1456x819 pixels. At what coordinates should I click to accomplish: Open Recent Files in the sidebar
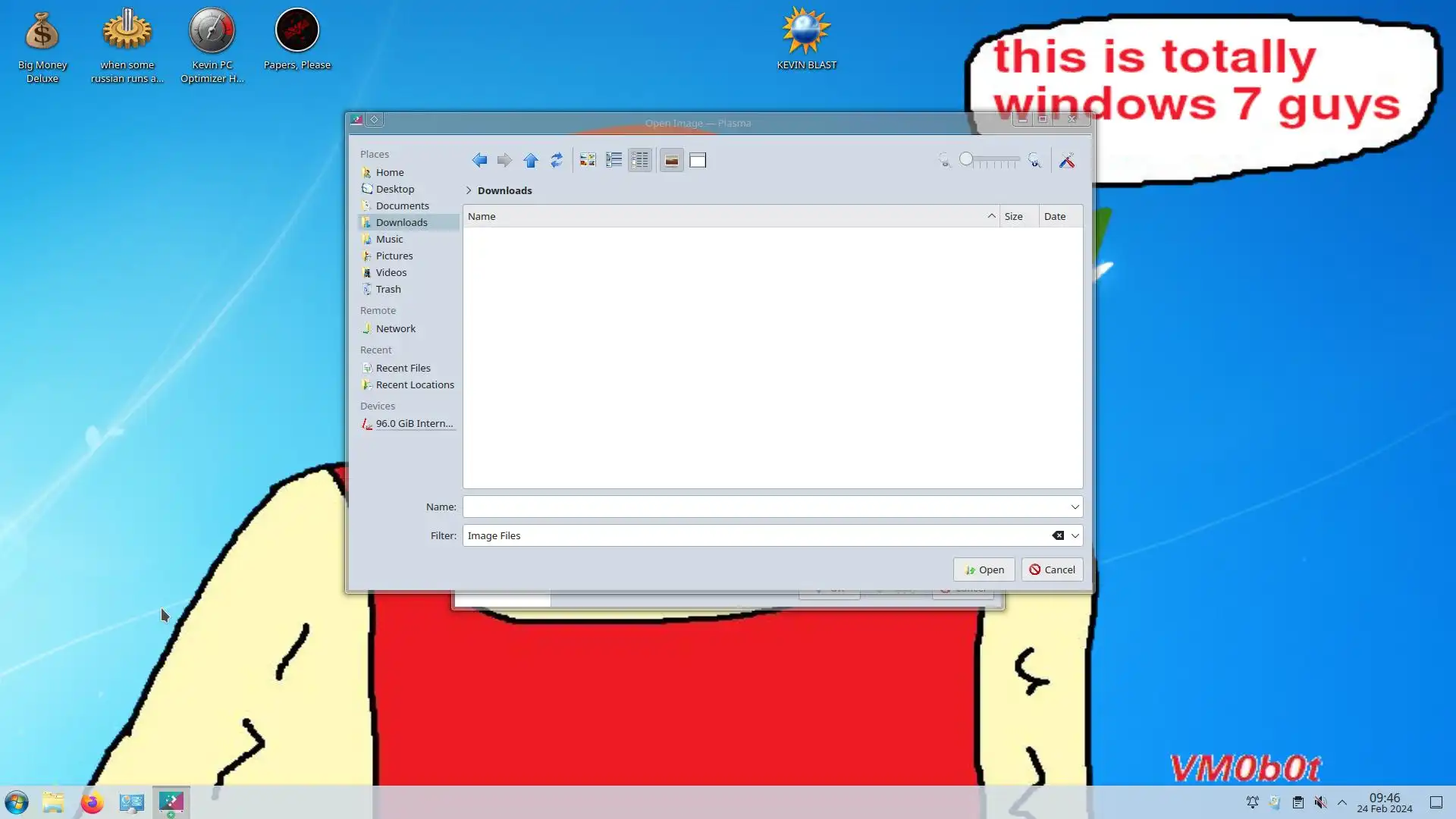(x=403, y=368)
